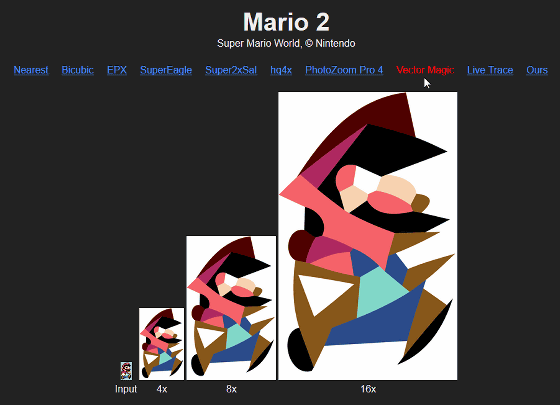The height and width of the screenshot is (405, 560).
Task: Click the Input caption label
Action: pos(126,389)
